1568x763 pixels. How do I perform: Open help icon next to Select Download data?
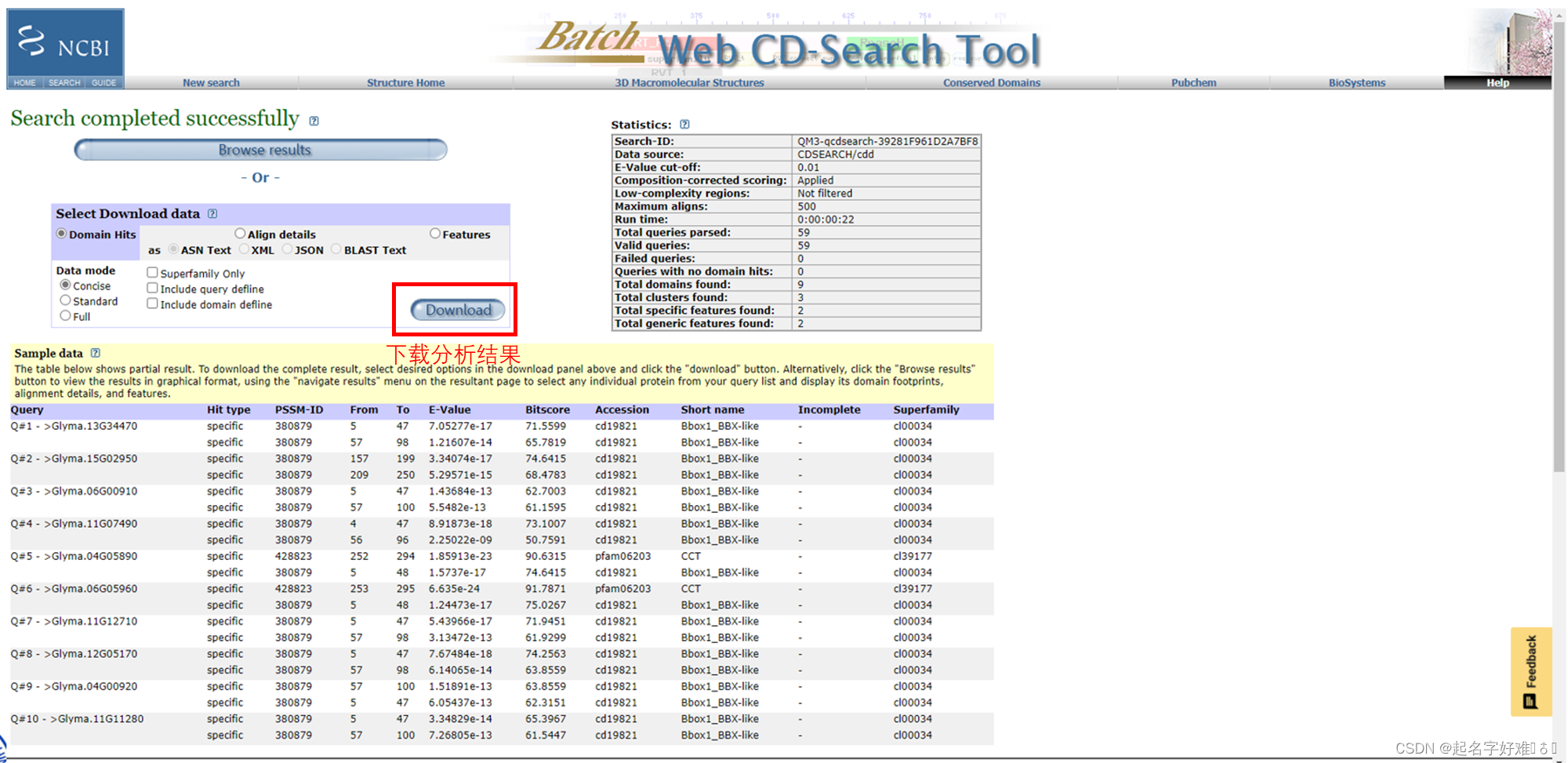[x=212, y=213]
